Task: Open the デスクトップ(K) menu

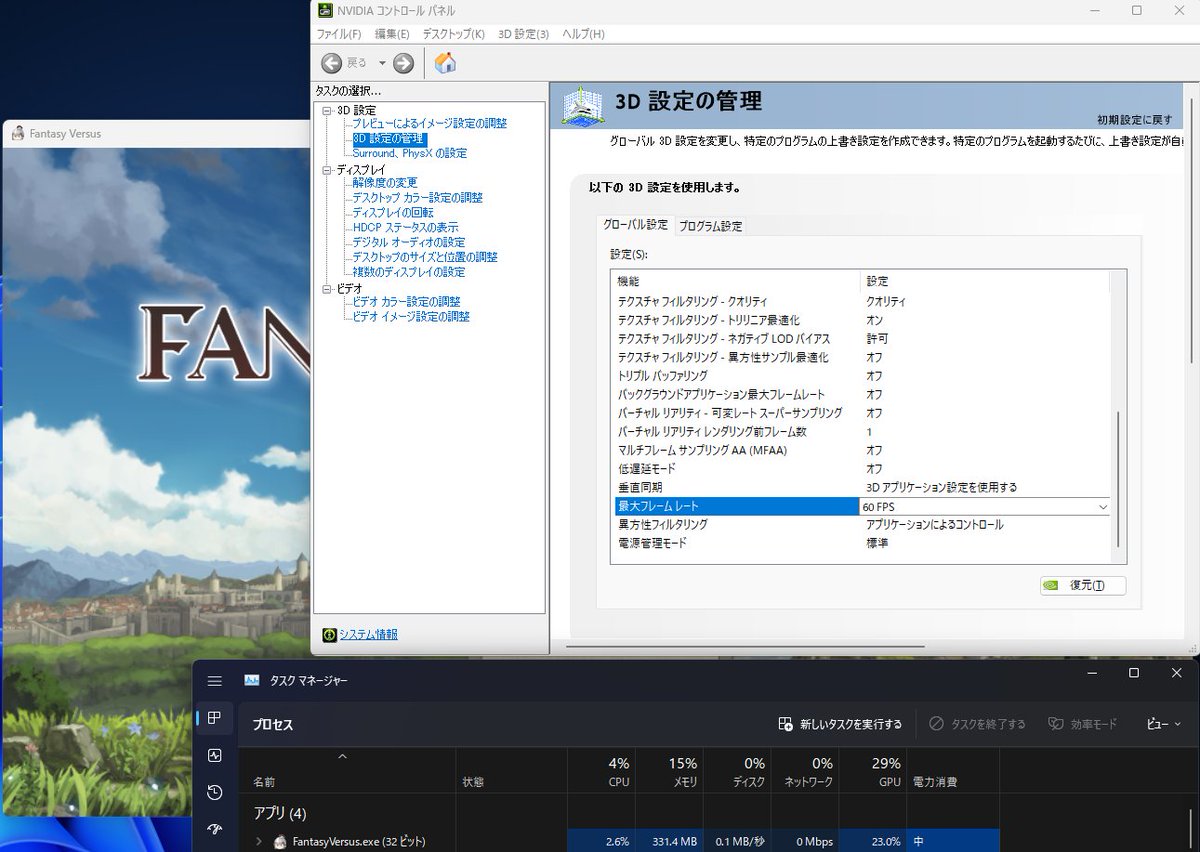Action: [x=453, y=34]
